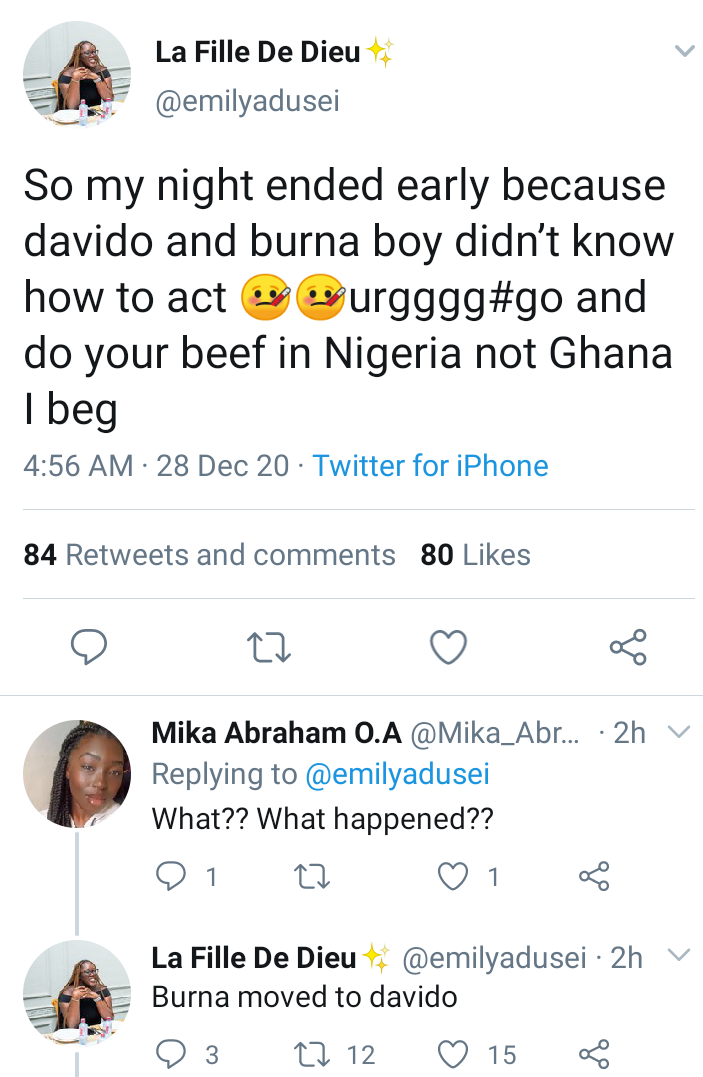Open the @emilyadusei mention in Mika's reply

click(398, 775)
